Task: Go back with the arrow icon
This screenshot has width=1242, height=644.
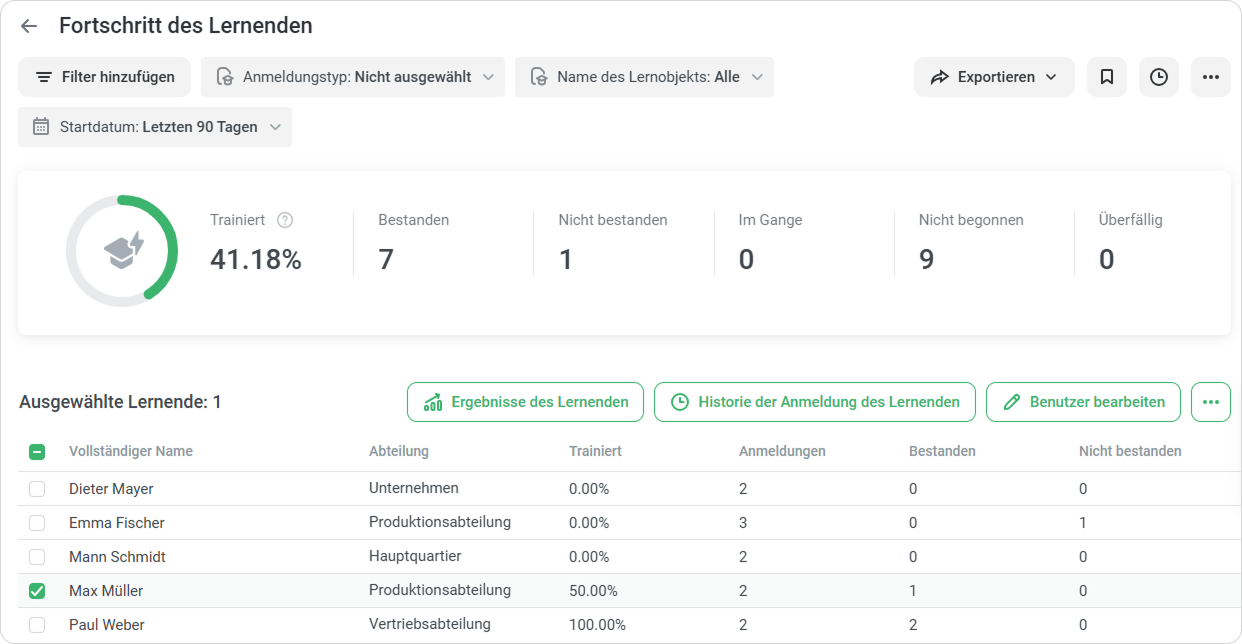Action: pos(29,26)
